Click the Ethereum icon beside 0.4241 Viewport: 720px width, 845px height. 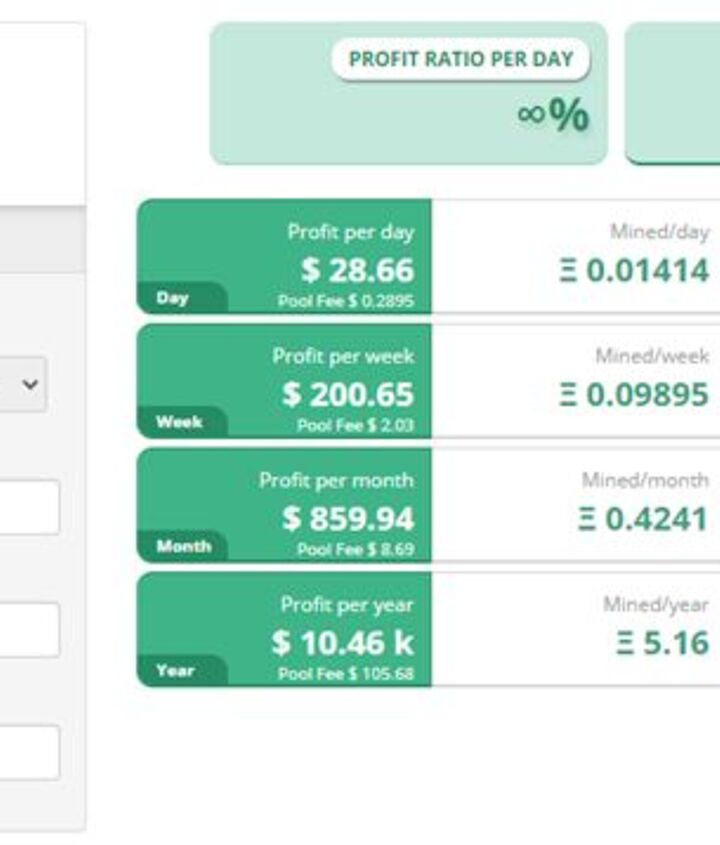pyautogui.click(x=587, y=519)
